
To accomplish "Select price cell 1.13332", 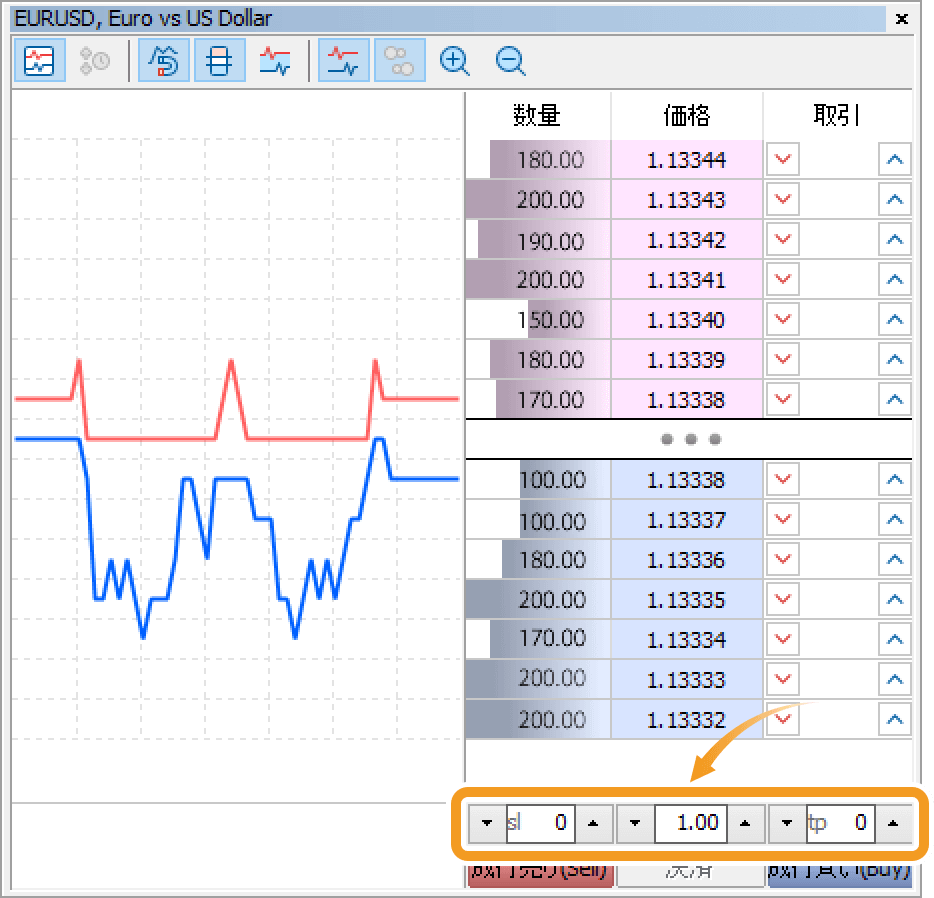I will point(687,720).
